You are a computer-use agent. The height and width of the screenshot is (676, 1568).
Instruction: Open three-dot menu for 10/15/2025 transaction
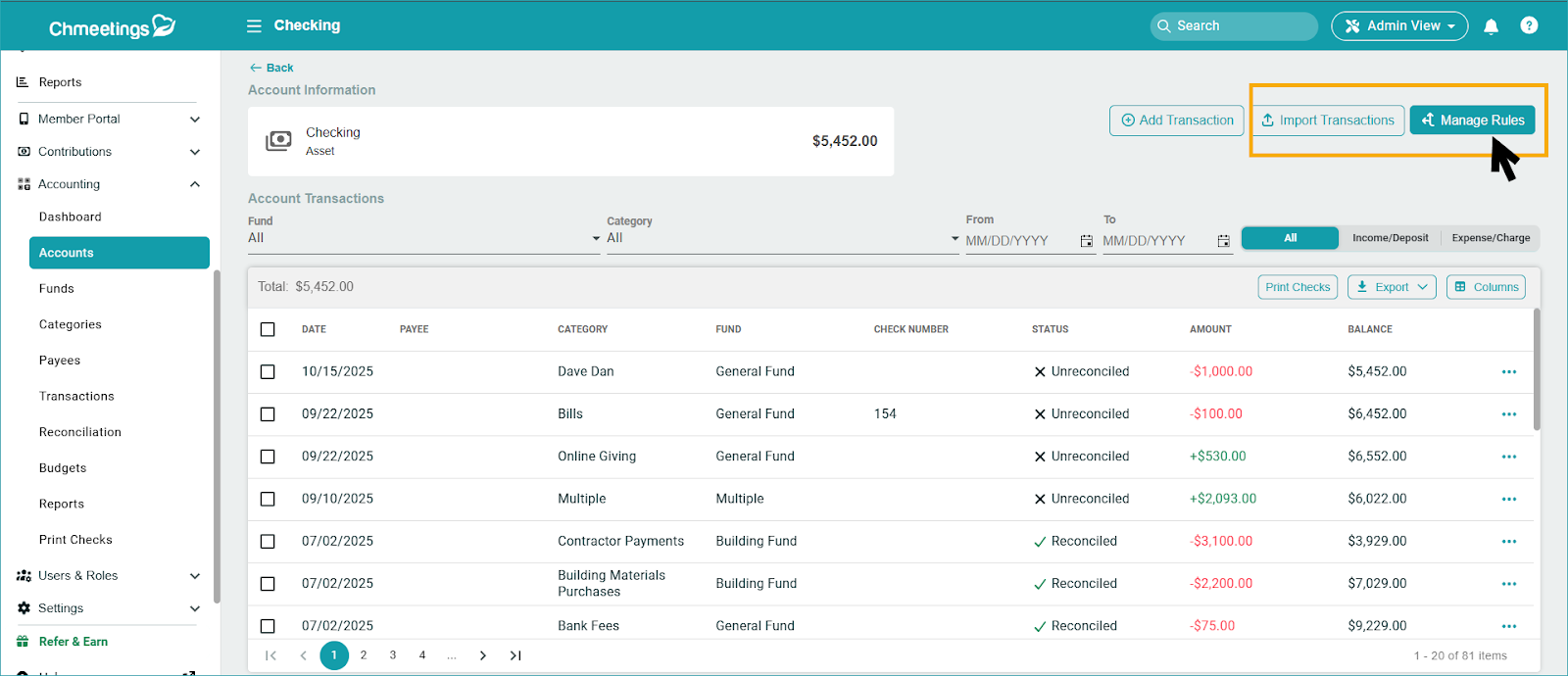1508,372
